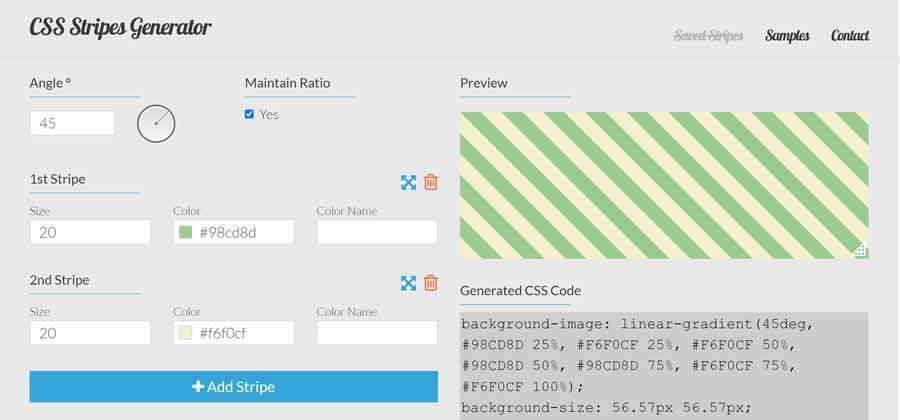Click the 1st Stripe Size field
The image size is (900, 420).
(90, 232)
